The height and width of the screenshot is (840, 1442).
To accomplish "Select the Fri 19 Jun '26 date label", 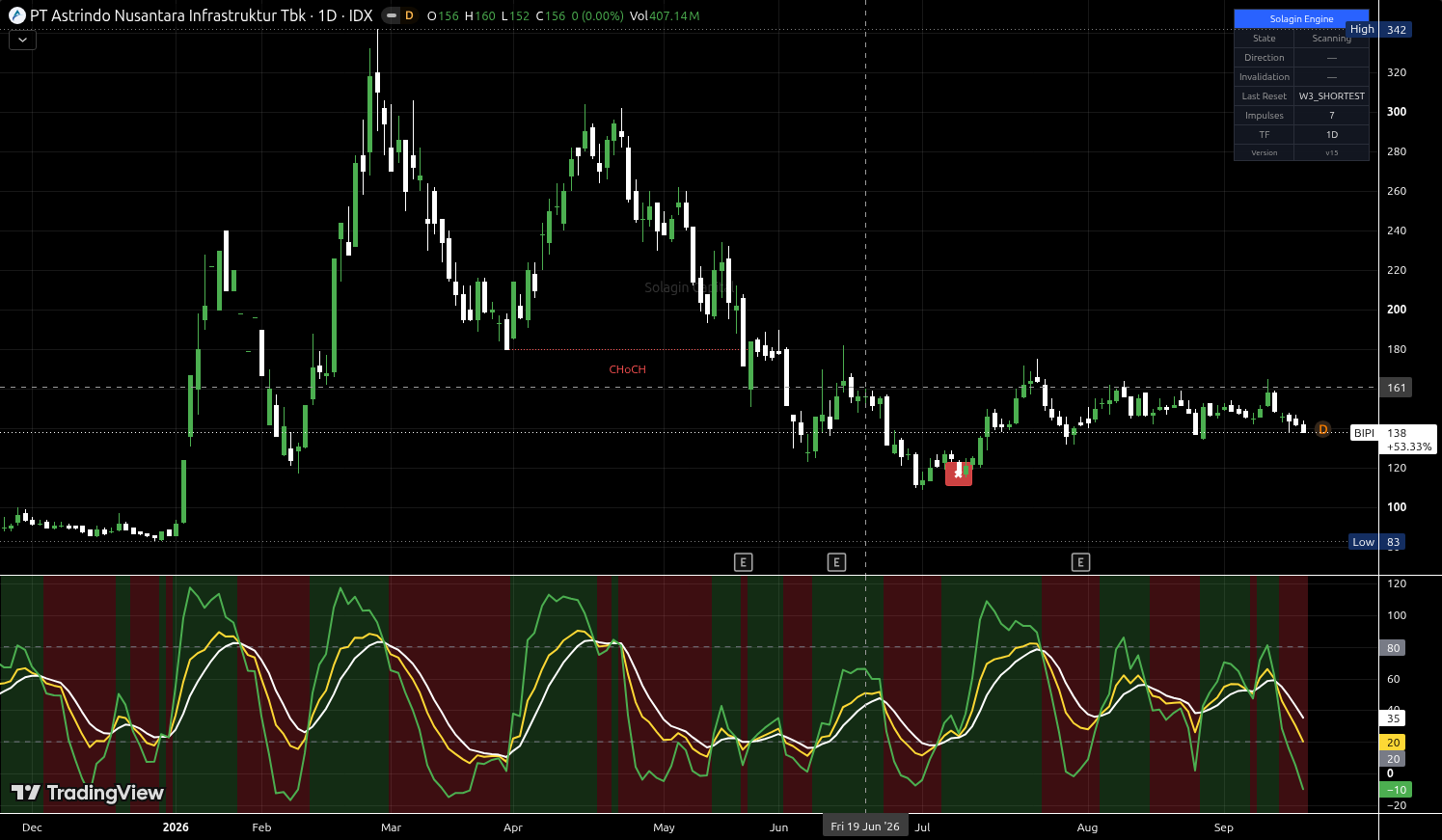I will coord(865,826).
